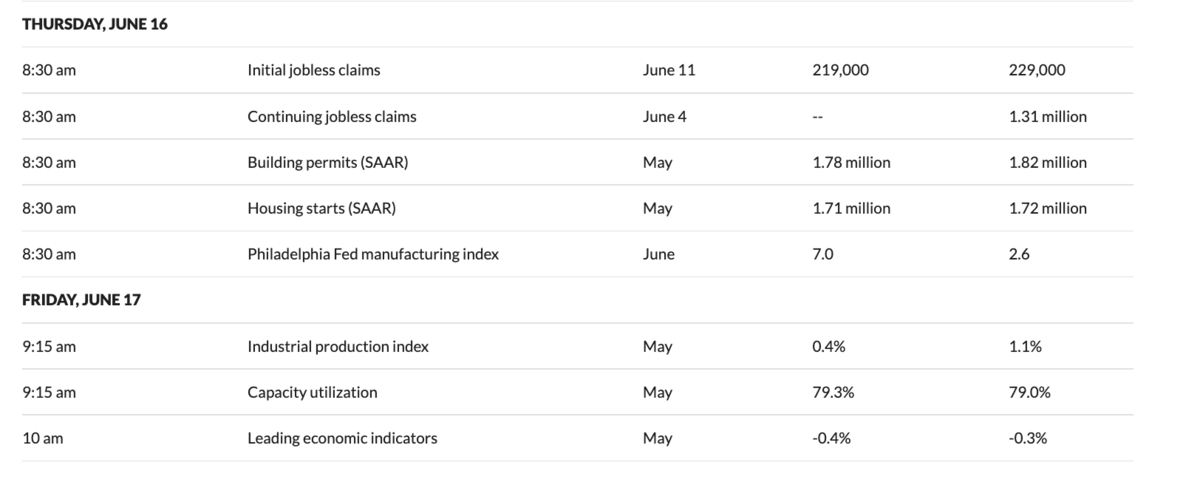
Task: Select the 1.31 million continuing claims figure
Action: click(1047, 116)
